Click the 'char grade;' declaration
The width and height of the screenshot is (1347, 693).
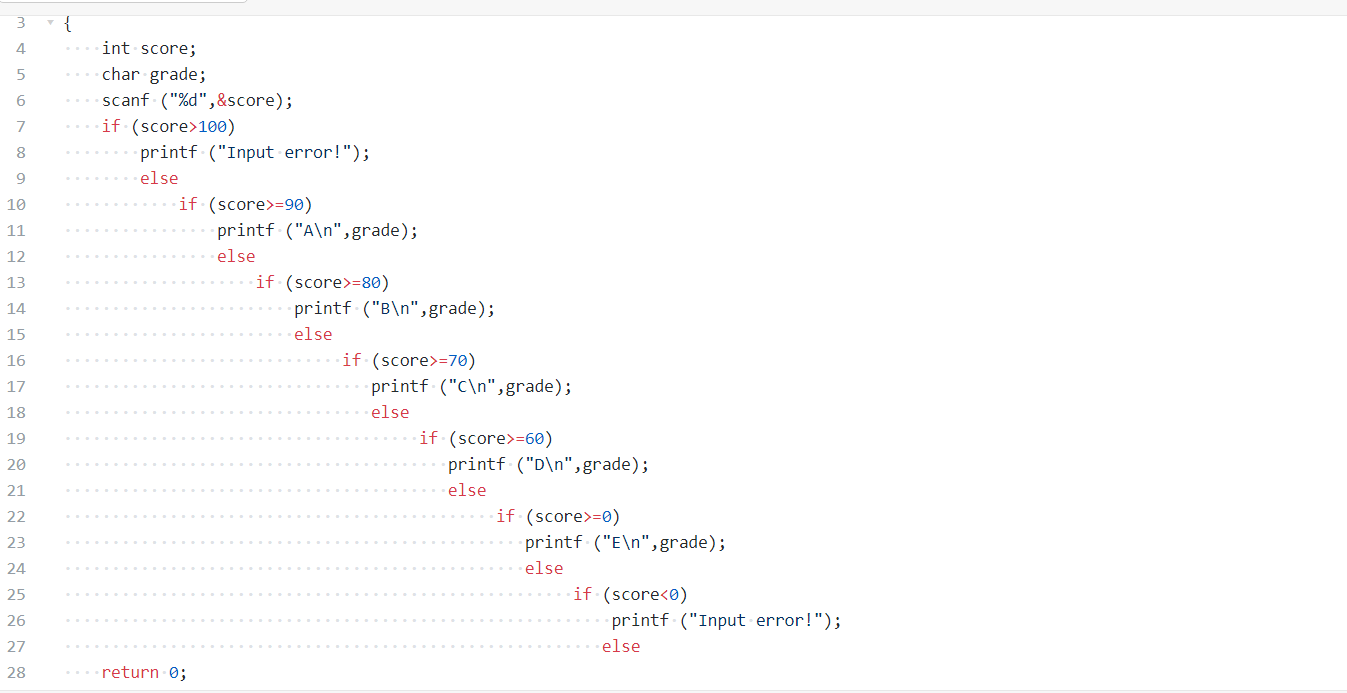tap(154, 74)
